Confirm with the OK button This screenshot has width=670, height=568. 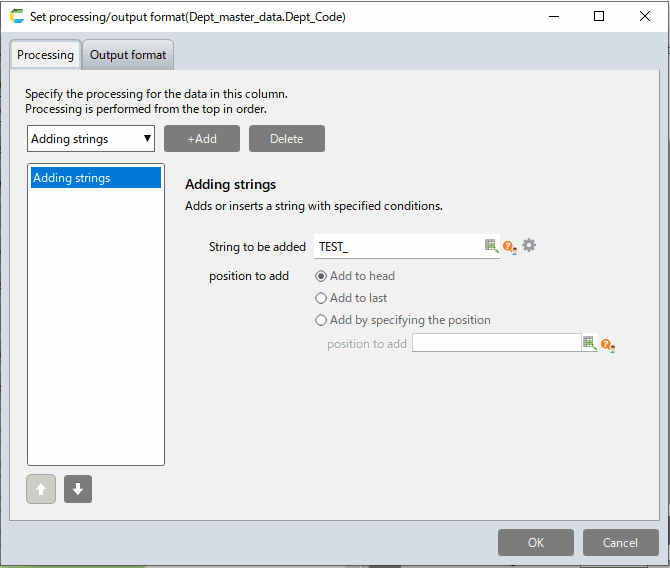click(536, 542)
